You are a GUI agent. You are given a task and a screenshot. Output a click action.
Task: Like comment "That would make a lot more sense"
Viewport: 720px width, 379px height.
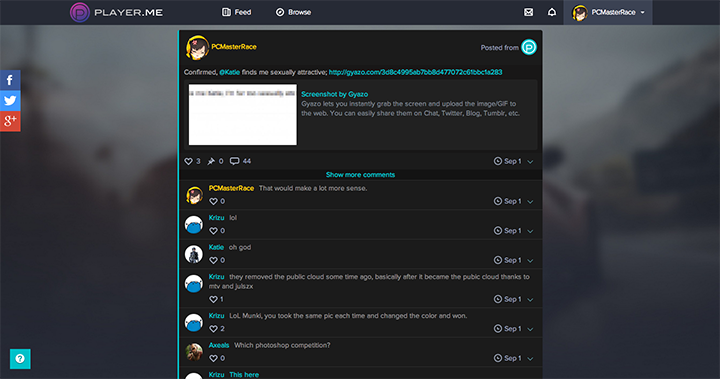(x=213, y=201)
